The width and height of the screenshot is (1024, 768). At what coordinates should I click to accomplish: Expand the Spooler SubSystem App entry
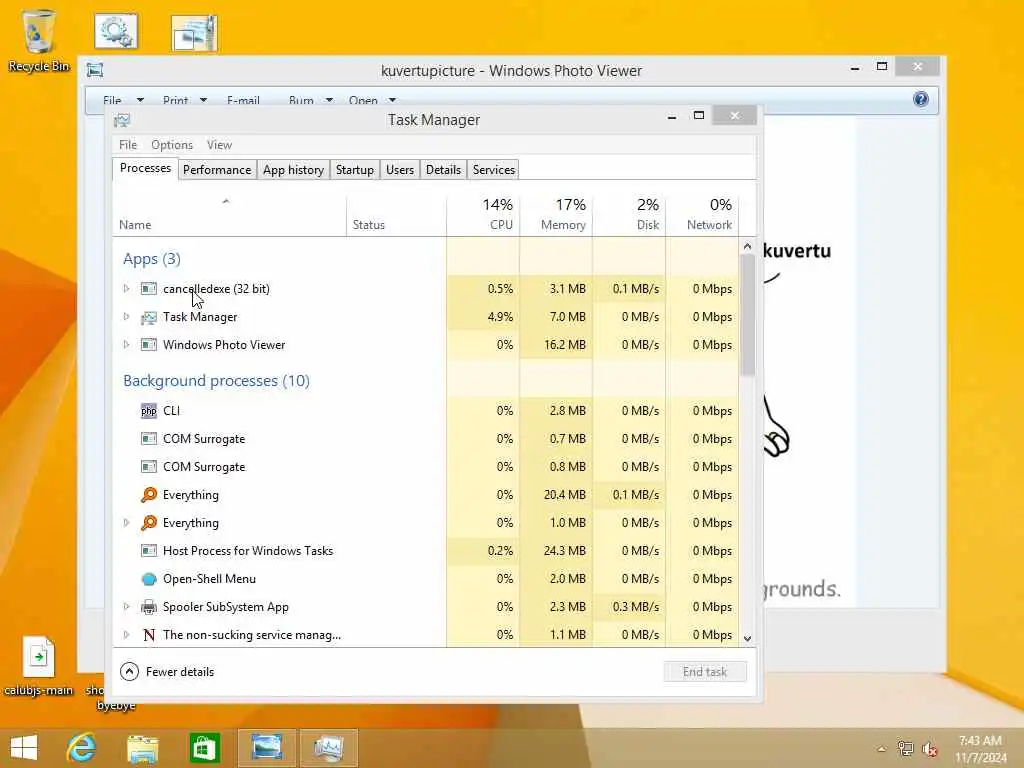point(127,607)
